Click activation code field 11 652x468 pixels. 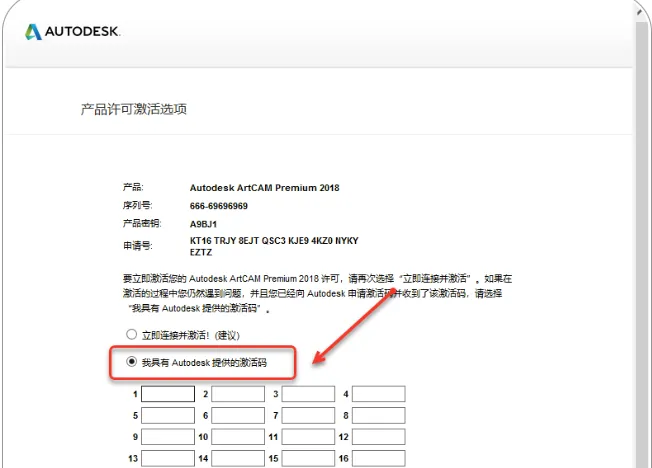tap(308, 437)
